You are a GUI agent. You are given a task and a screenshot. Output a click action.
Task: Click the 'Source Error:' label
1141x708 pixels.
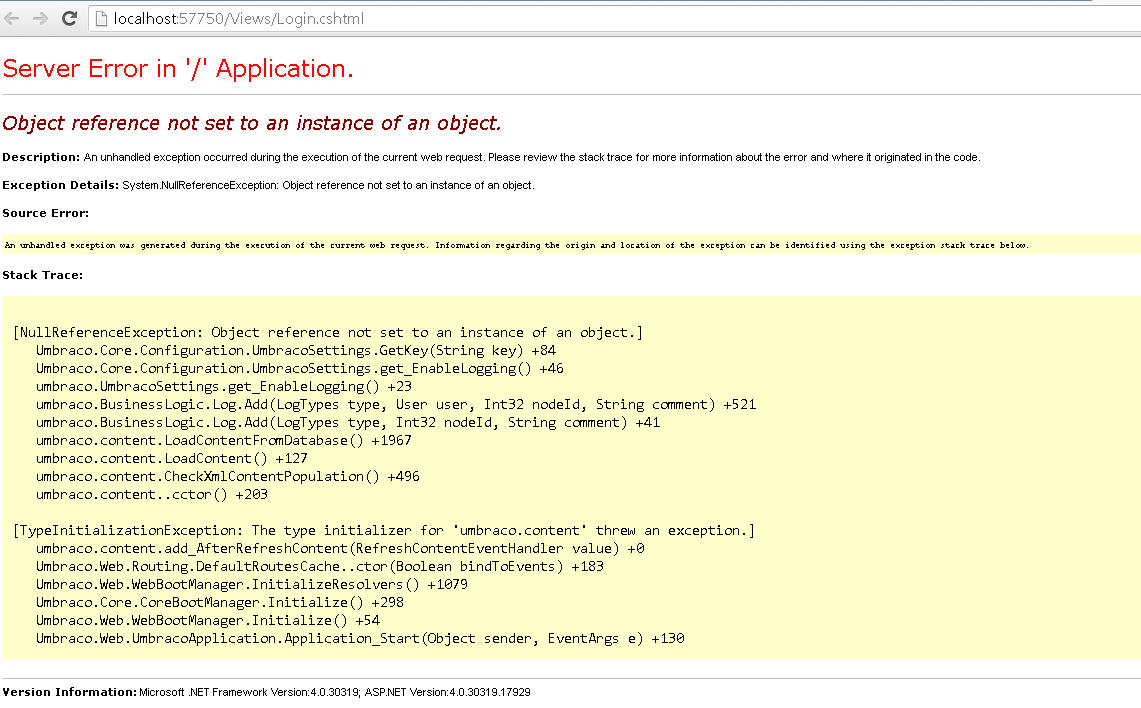coord(45,213)
